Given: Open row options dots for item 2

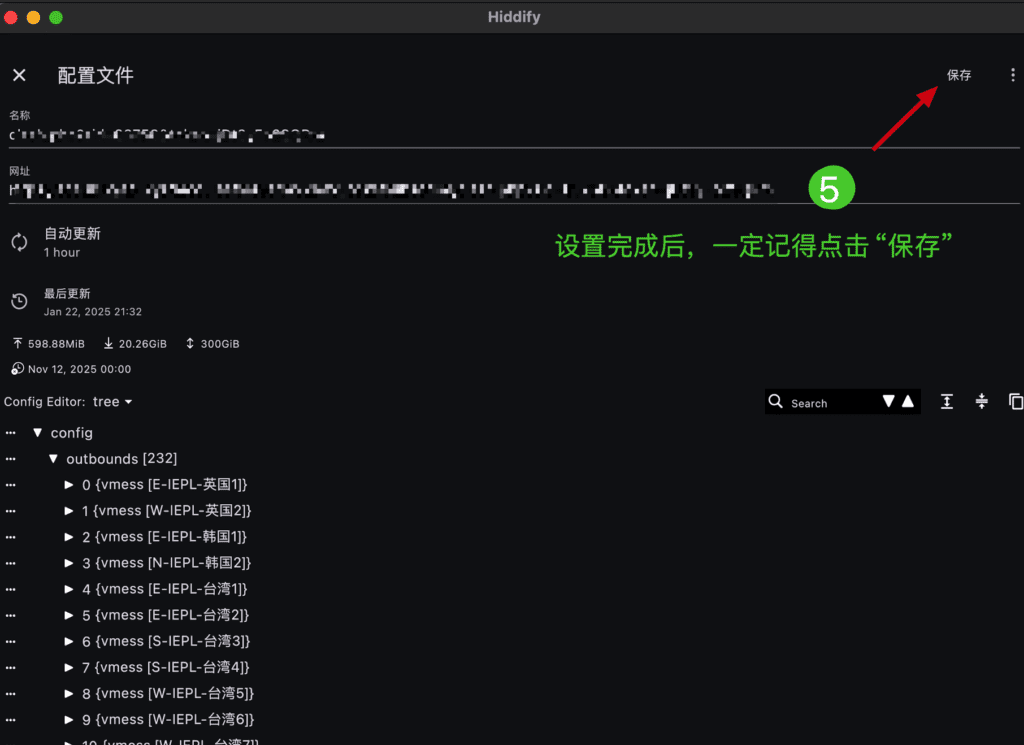Looking at the screenshot, I should tap(10, 537).
